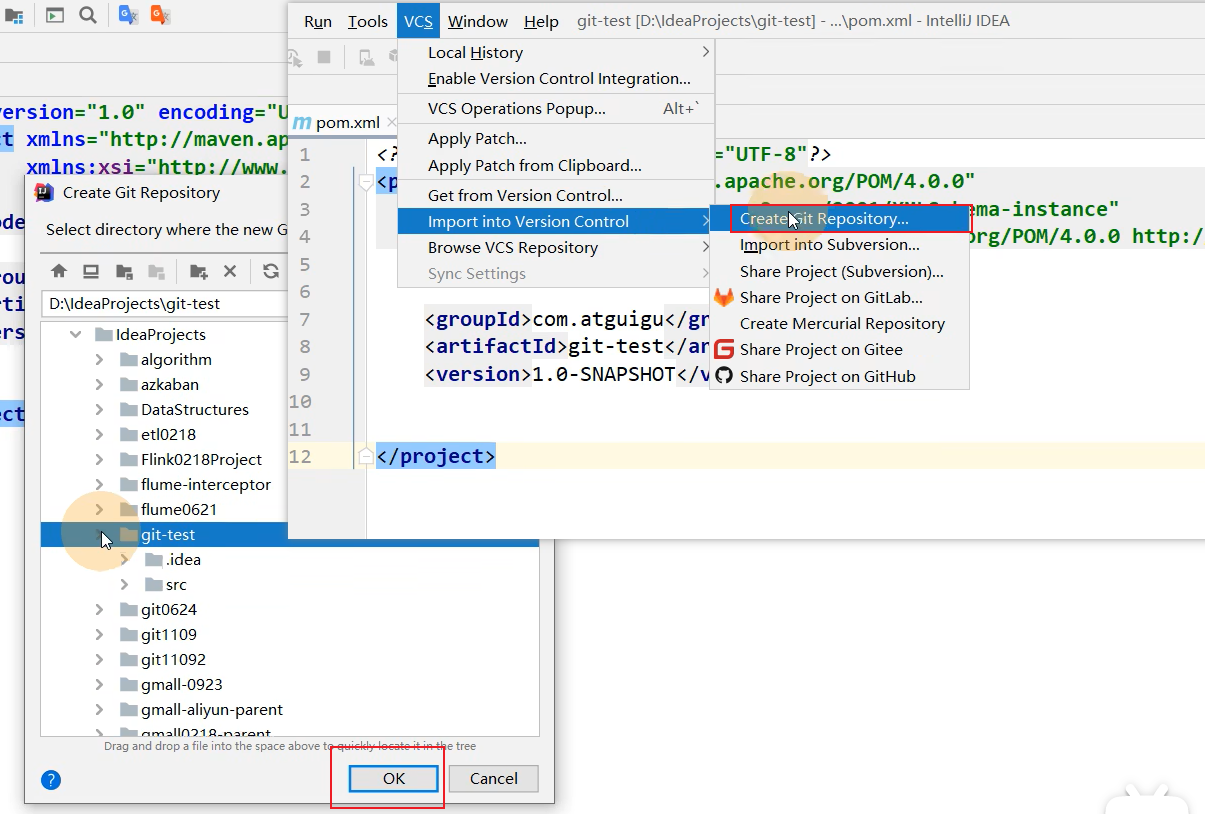Click the artifactId git-test code line

(x=567, y=347)
